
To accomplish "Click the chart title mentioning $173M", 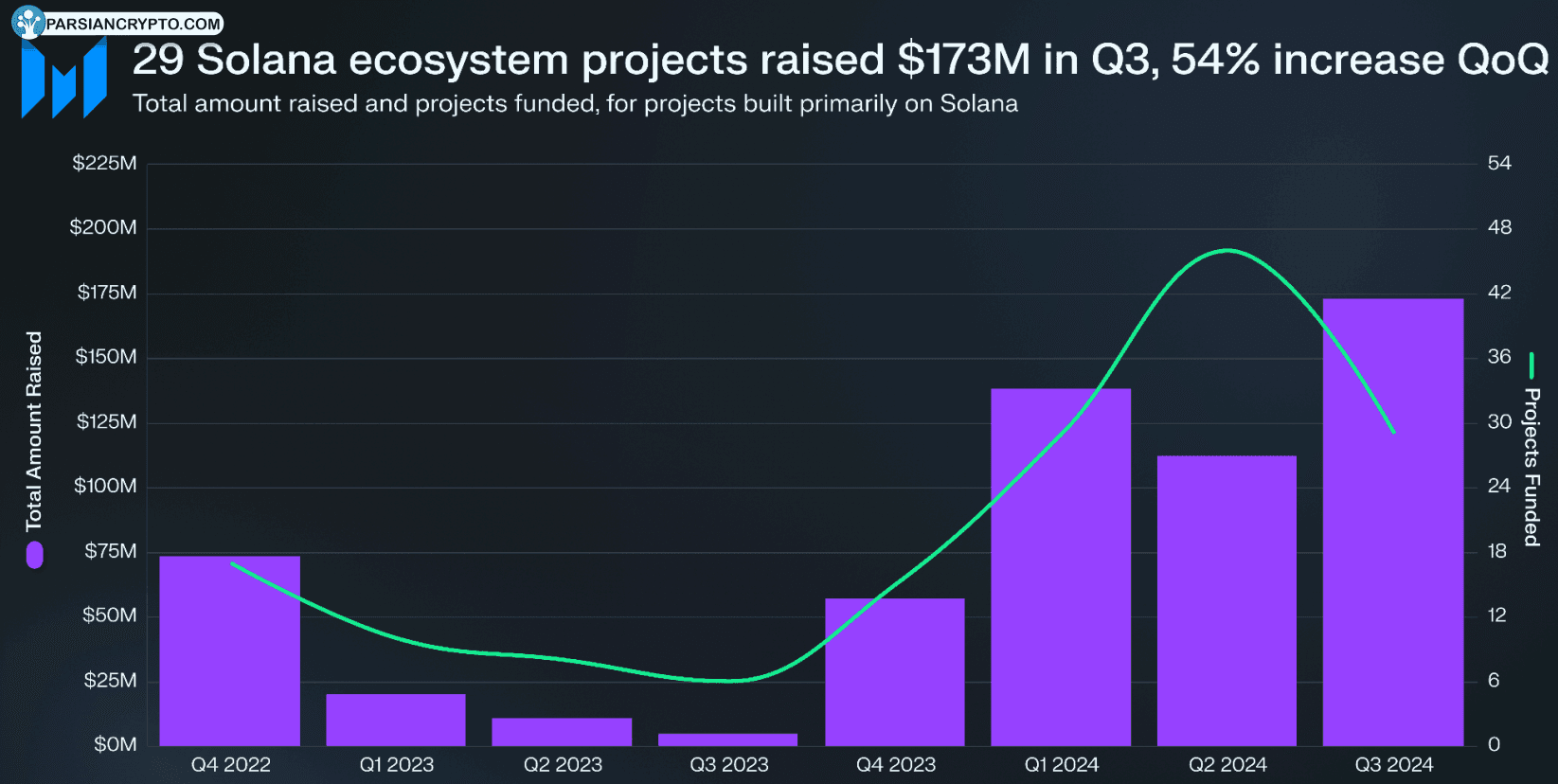I will pos(840,60).
